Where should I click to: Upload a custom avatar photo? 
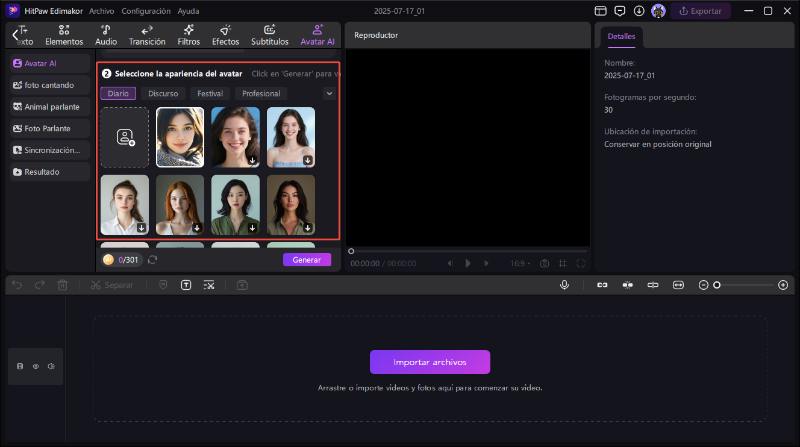[125, 137]
